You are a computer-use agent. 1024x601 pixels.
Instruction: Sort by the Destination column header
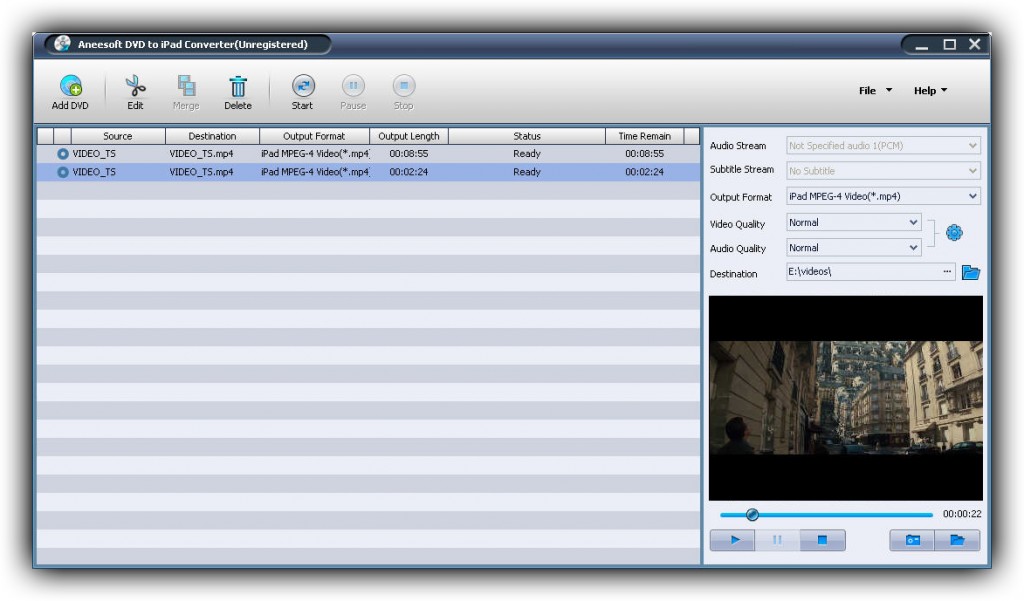coord(212,136)
